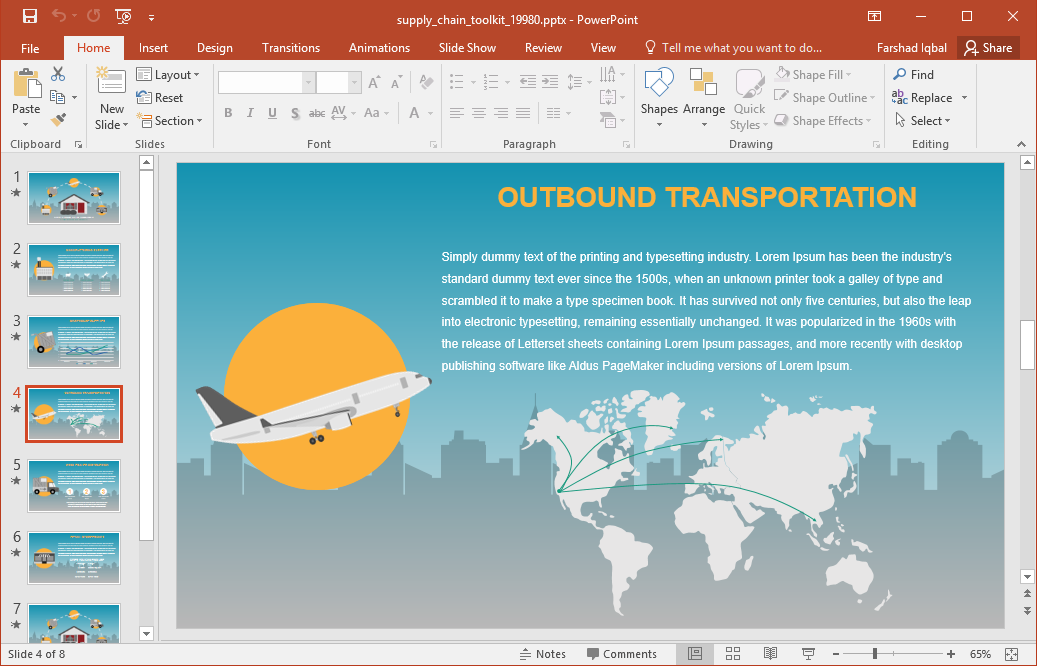The width and height of the screenshot is (1037, 666).
Task: Click the Find button
Action: click(x=913, y=75)
